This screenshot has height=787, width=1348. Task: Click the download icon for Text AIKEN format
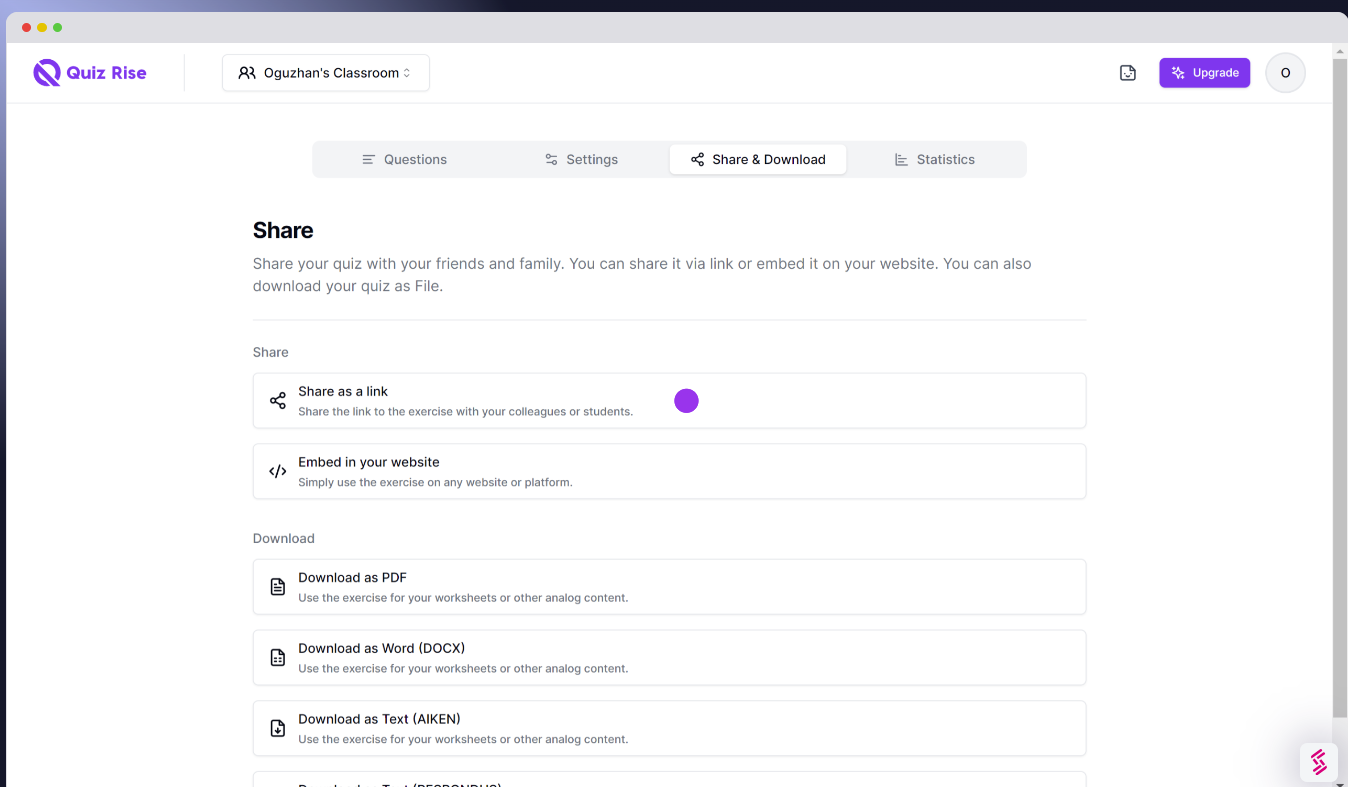point(277,728)
